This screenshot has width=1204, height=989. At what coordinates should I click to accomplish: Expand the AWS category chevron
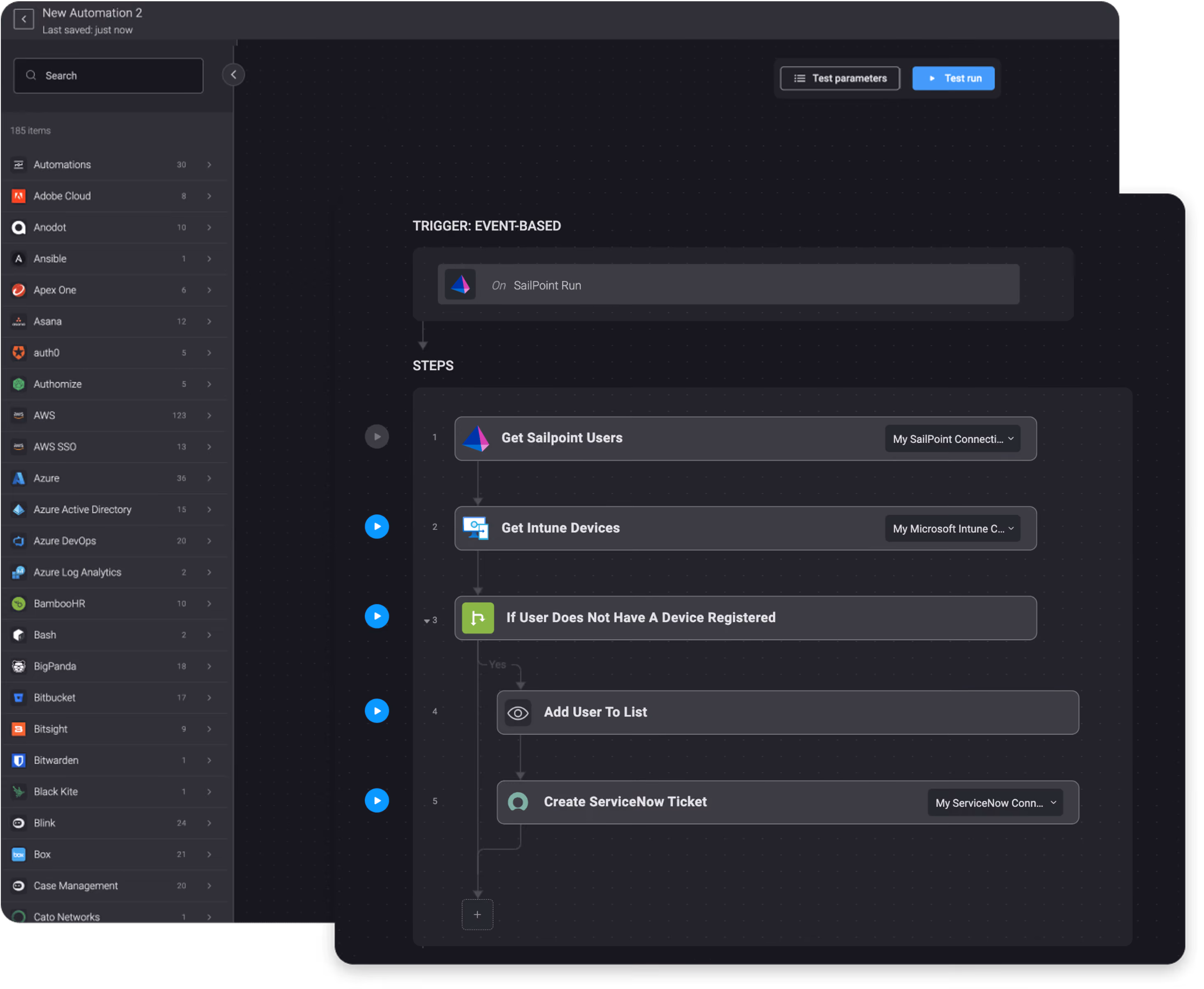[210, 415]
